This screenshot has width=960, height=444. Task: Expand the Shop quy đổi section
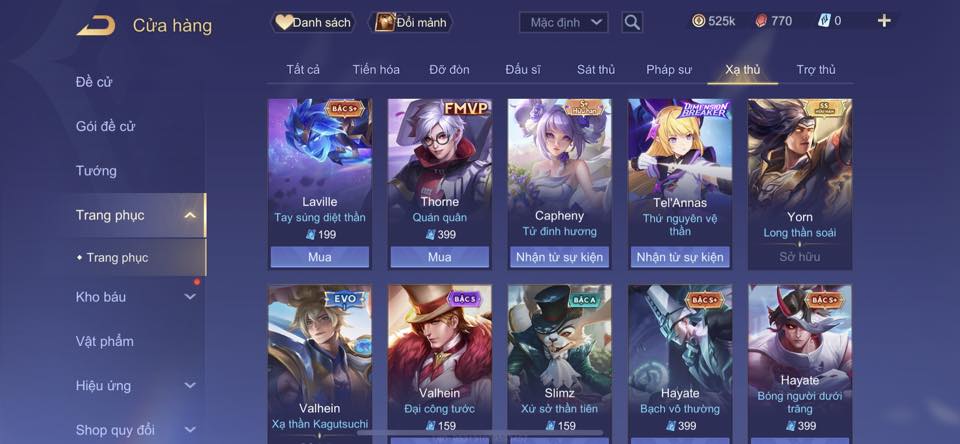(x=190, y=430)
